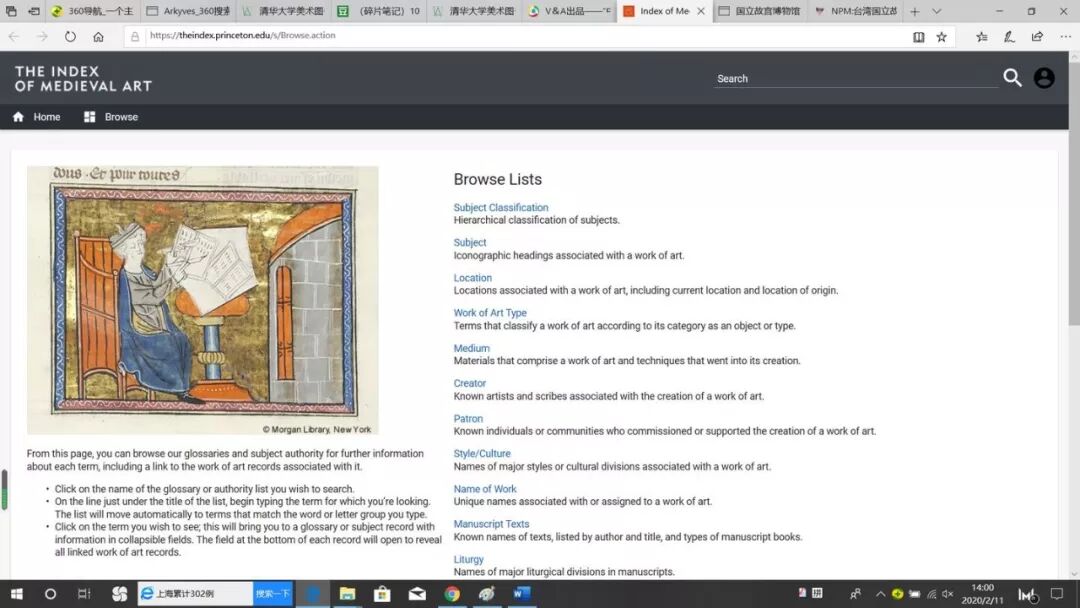Click The Index of Medieval Art logo
This screenshot has height=608, width=1080.
[x=83, y=78]
